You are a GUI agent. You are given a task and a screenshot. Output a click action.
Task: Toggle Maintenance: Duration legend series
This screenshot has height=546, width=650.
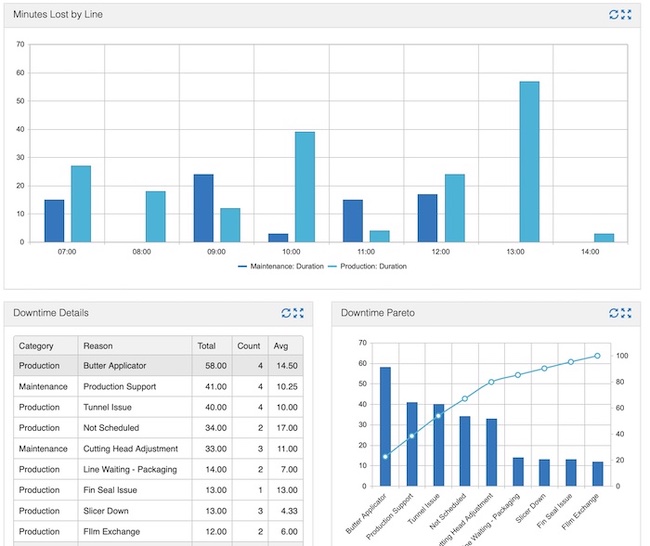coord(281,266)
